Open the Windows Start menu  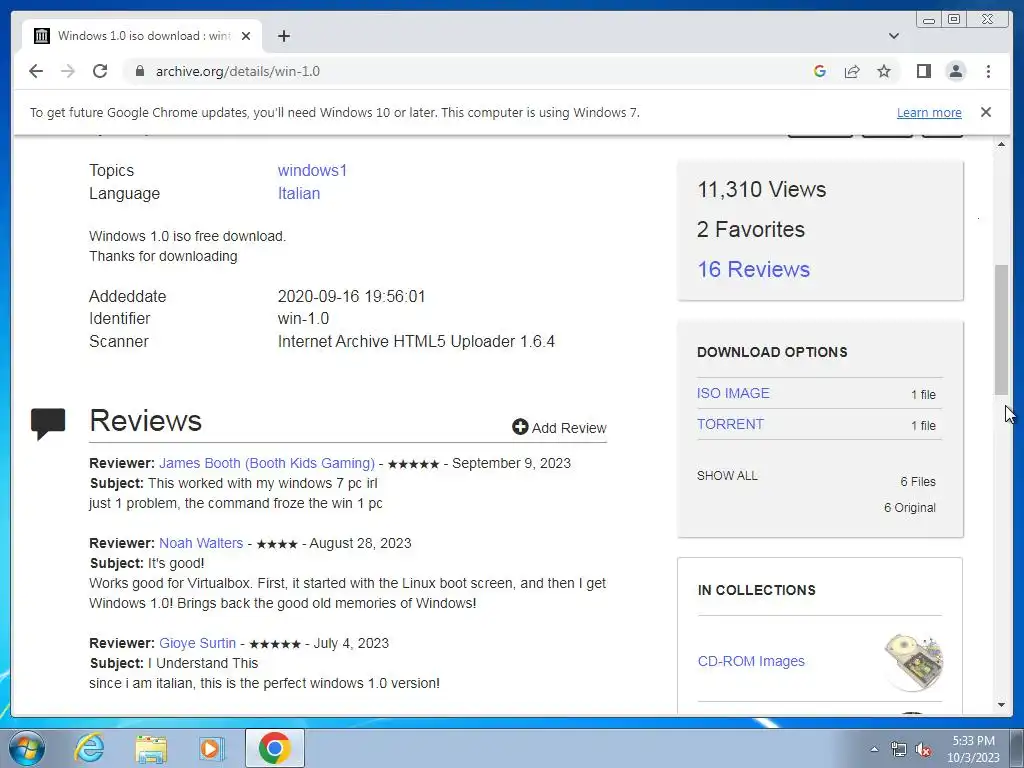pyautogui.click(x=27, y=748)
